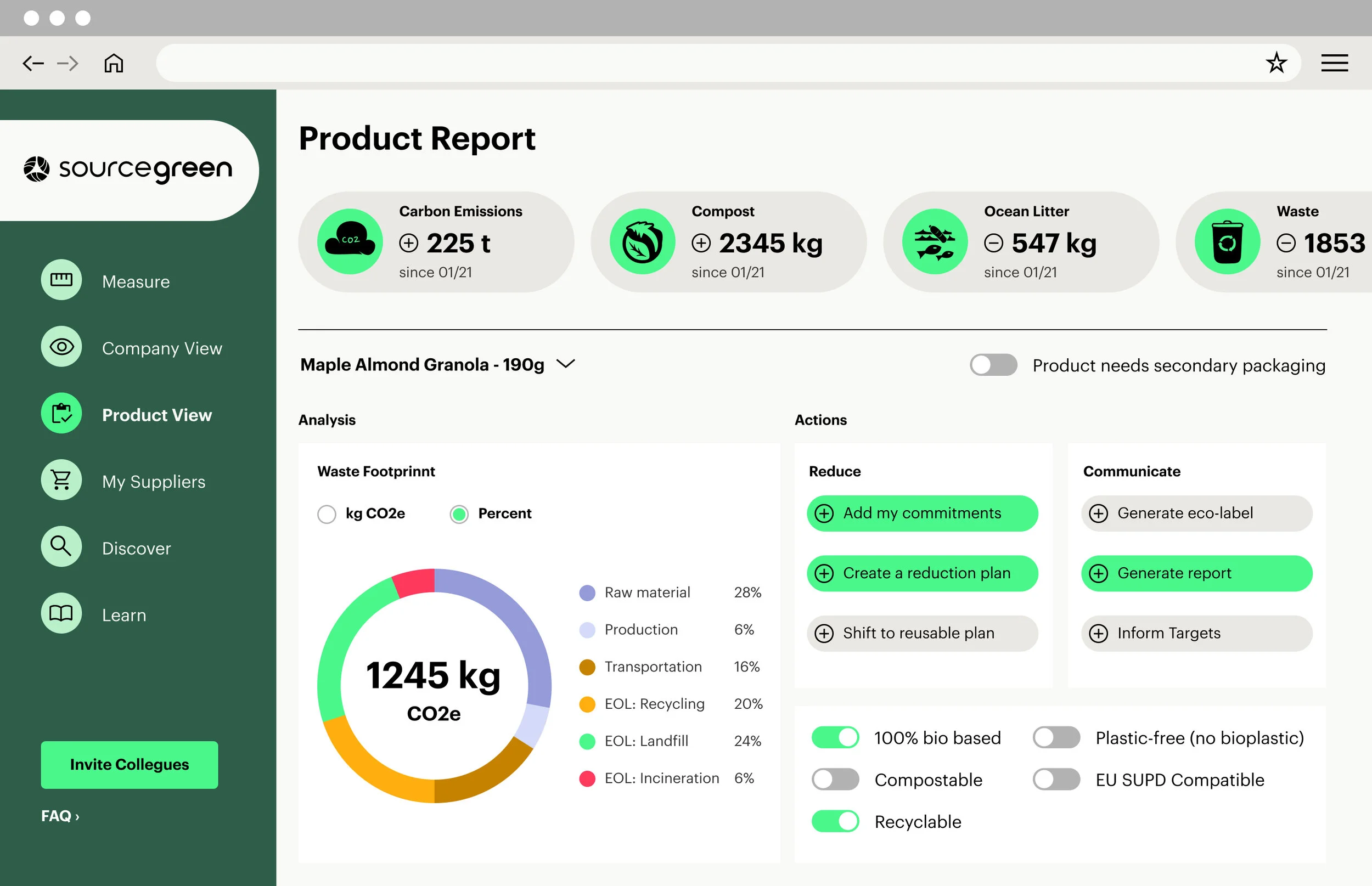Image resolution: width=1372 pixels, height=886 pixels.
Task: Open Company View eye icon
Action: 61,347
